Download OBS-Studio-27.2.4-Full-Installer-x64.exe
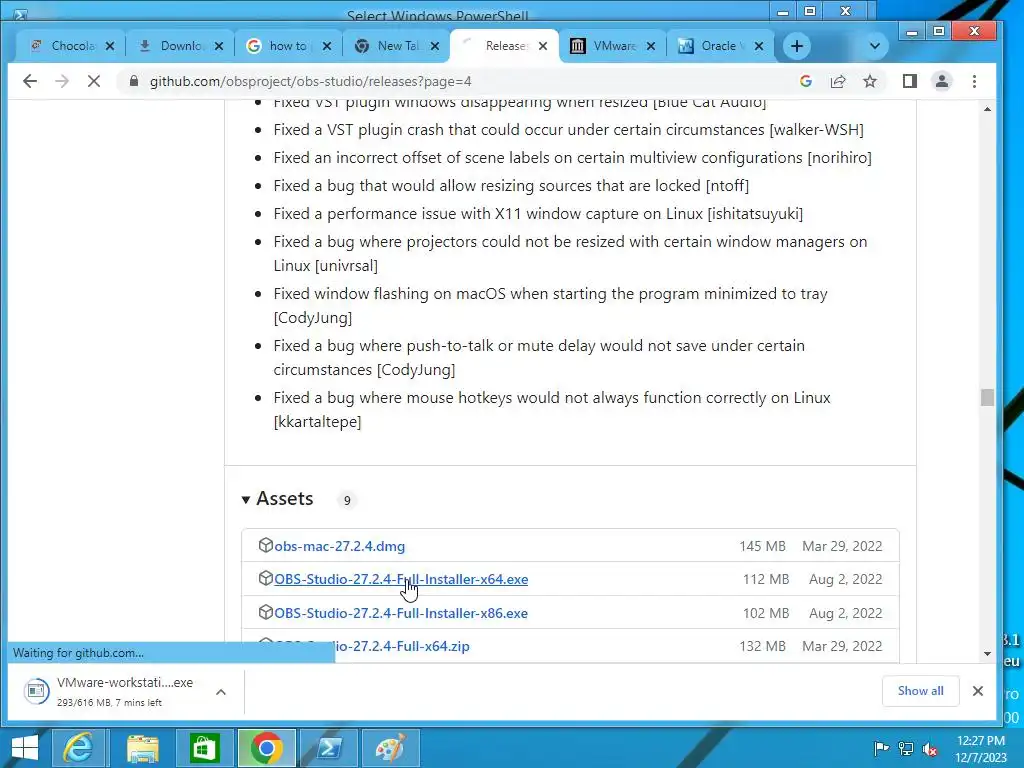1024x768 pixels. (401, 579)
